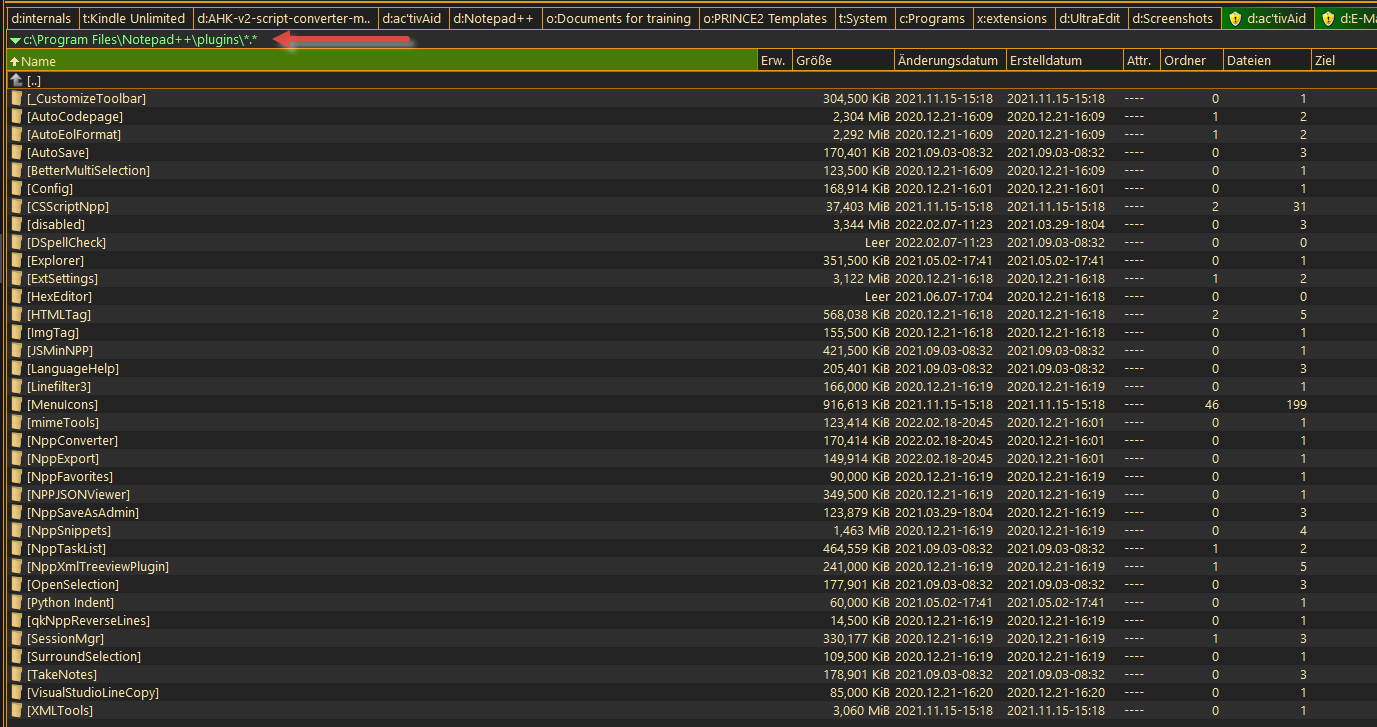The width and height of the screenshot is (1377, 727).
Task: Select the [NppSaveAsAdmin] folder name
Action: tap(83, 513)
